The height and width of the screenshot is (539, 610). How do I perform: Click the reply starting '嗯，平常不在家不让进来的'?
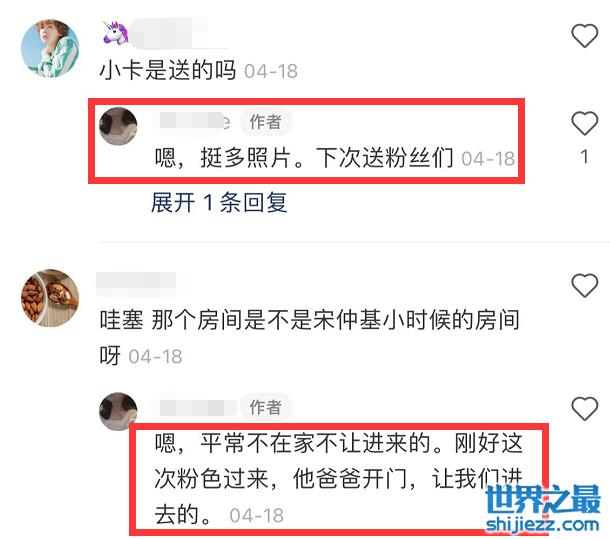point(338,479)
